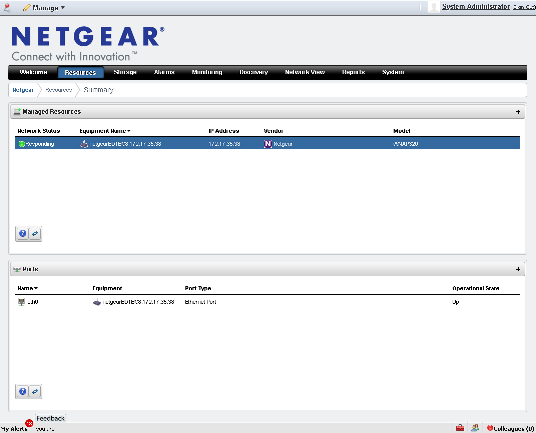The height and width of the screenshot is (433, 536).
Task: Click the users icon in status bar
Action: coord(475,428)
